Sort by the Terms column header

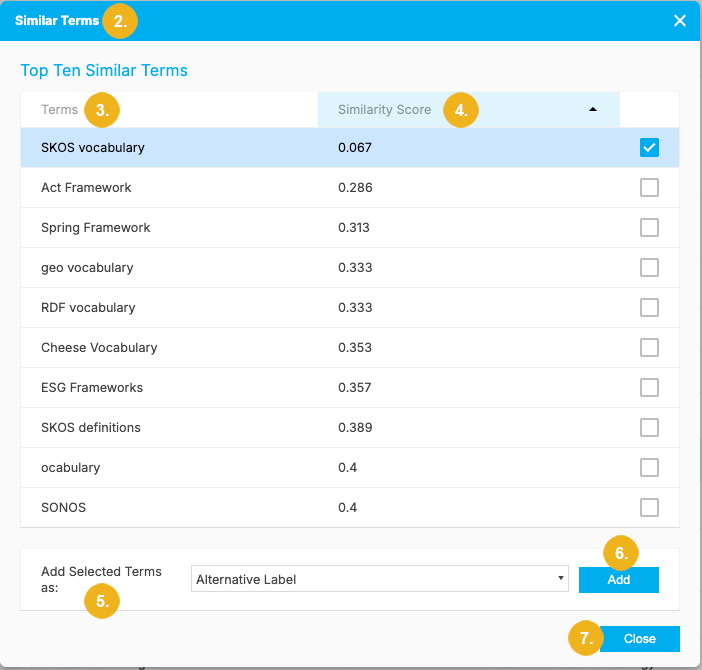[x=60, y=110]
